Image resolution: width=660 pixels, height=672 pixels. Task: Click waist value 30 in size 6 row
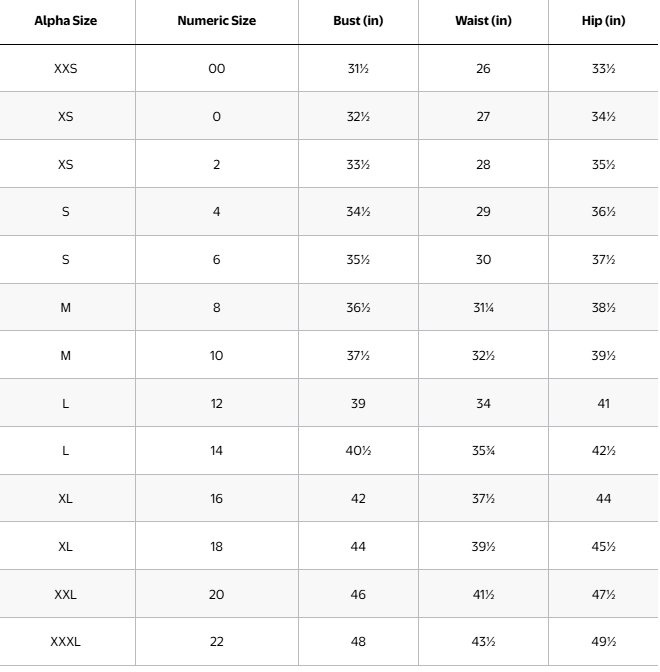tap(483, 260)
